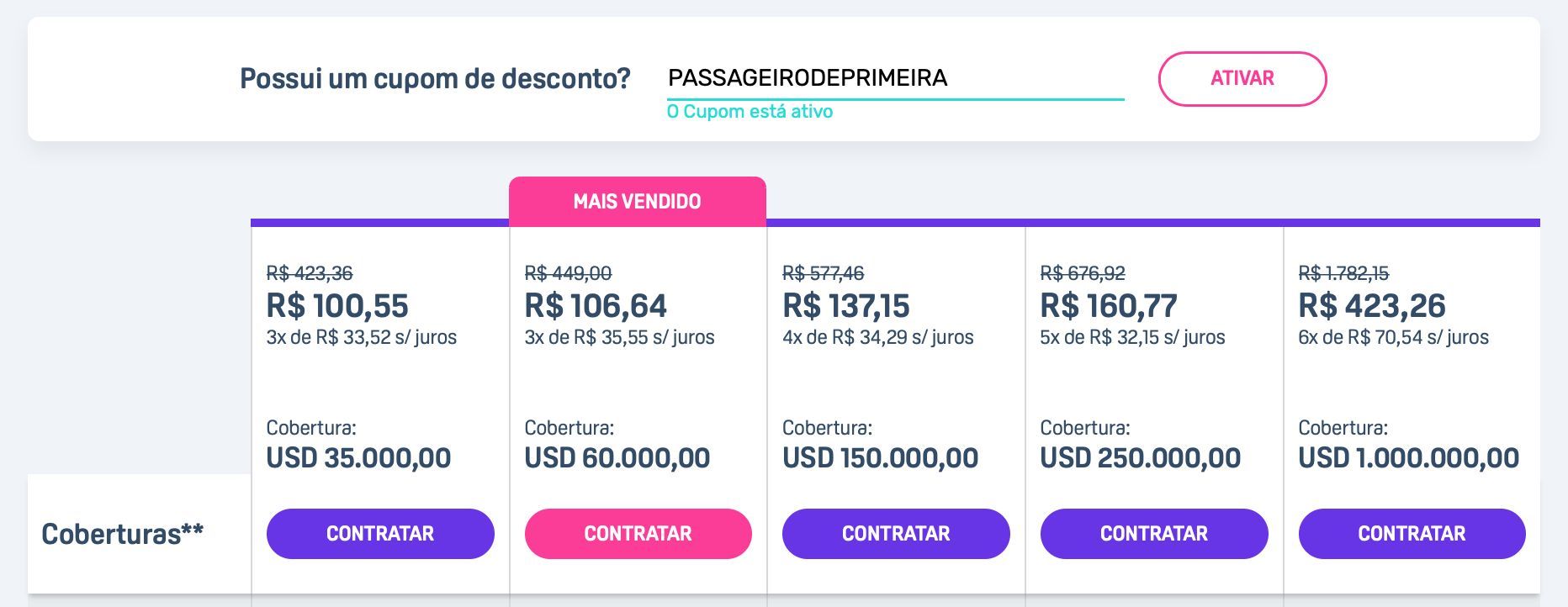Click the USD 60.000,00 coverage amount
1568x607 pixels.
617,458
